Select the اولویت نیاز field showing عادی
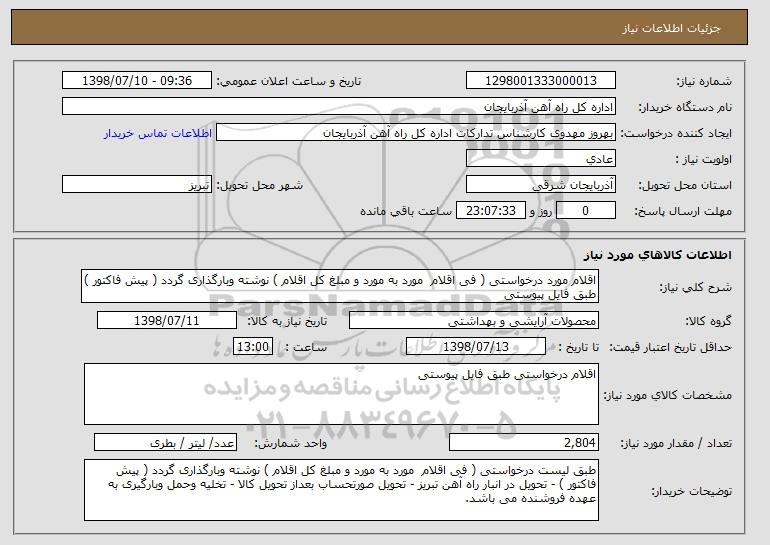 click(541, 159)
